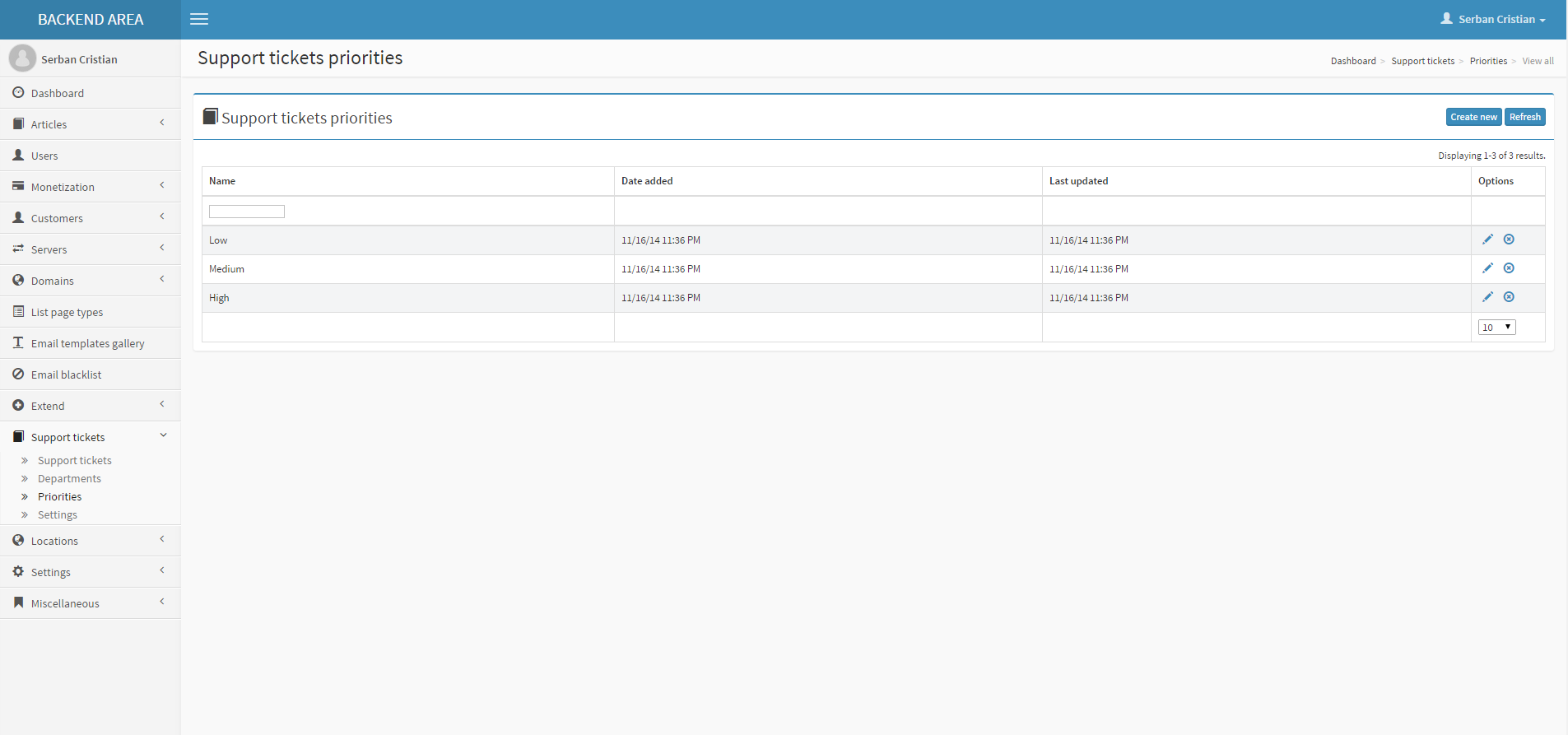Collapse the Support tickets sidebar menu
Screen dimensions: 1568x735
click(x=90, y=437)
